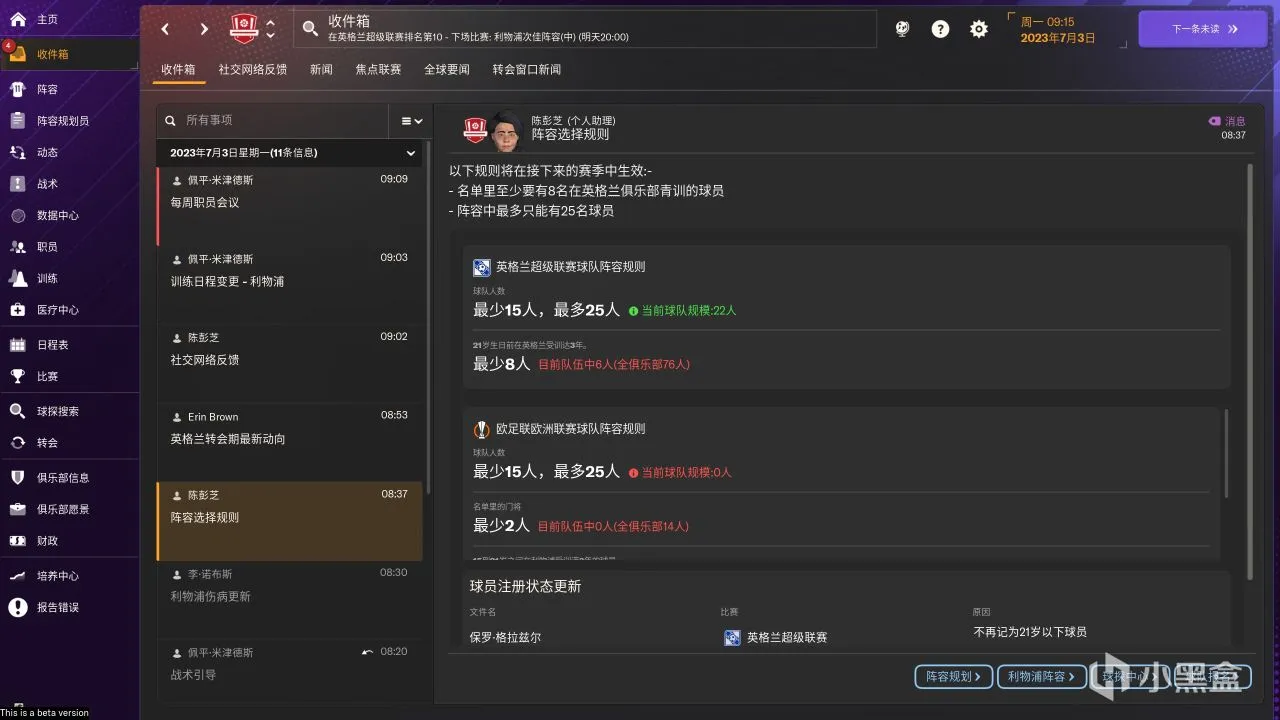Go back with left arrow
The image size is (1280, 720).
point(166,29)
